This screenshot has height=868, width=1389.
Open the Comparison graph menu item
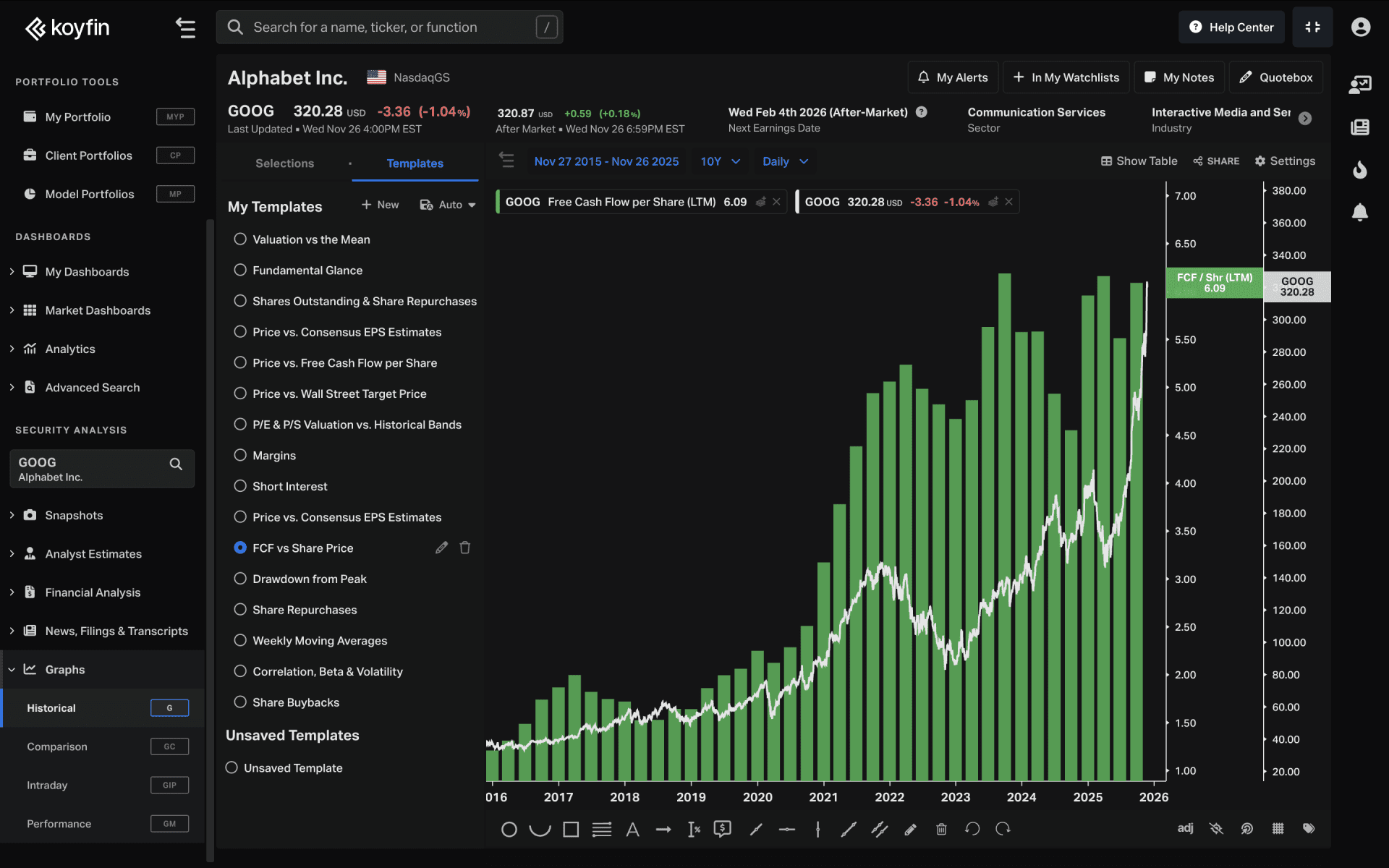click(57, 746)
